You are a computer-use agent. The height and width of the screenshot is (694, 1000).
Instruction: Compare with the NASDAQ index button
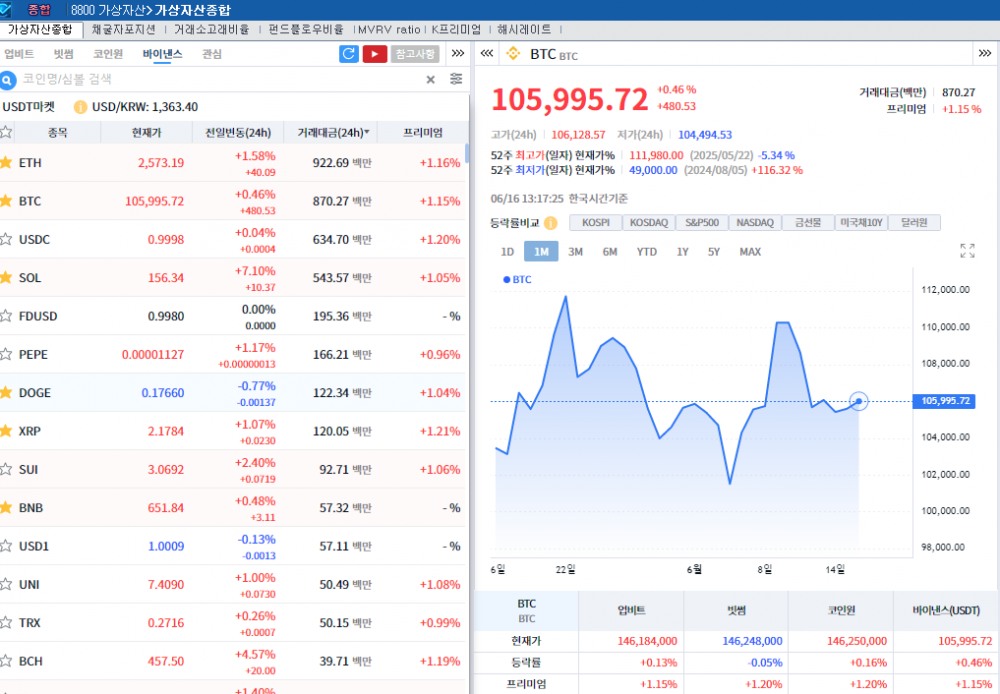[x=755, y=223]
